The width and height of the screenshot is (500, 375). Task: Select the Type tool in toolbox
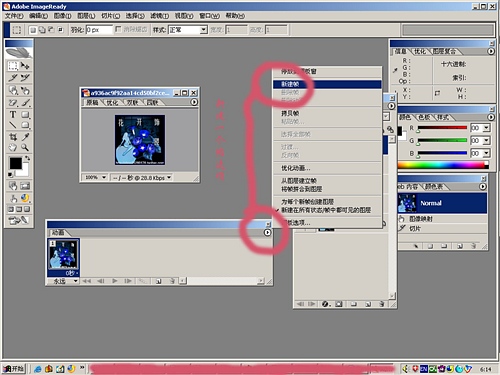tap(13, 114)
